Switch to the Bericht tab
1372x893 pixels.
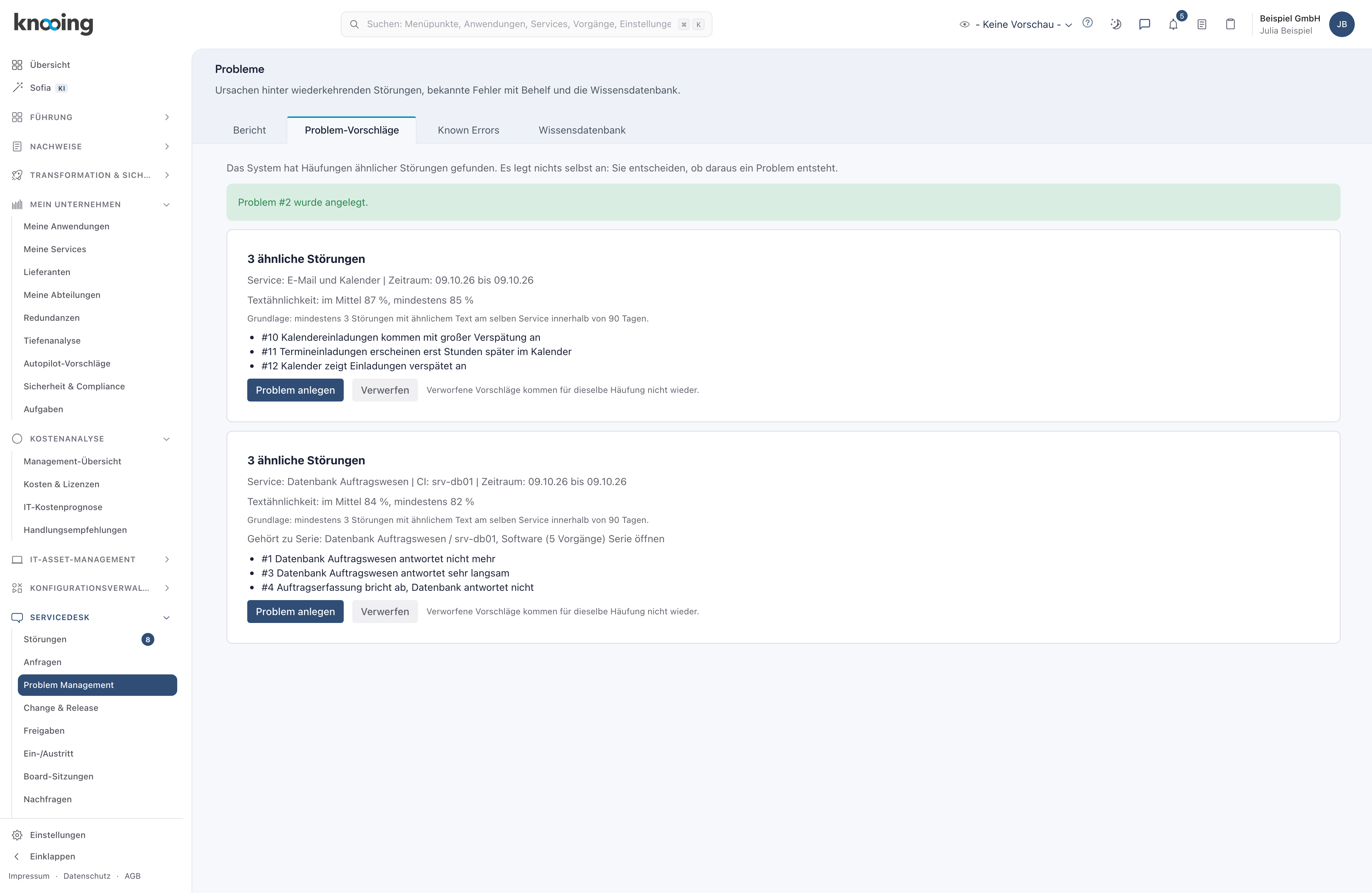(x=249, y=130)
